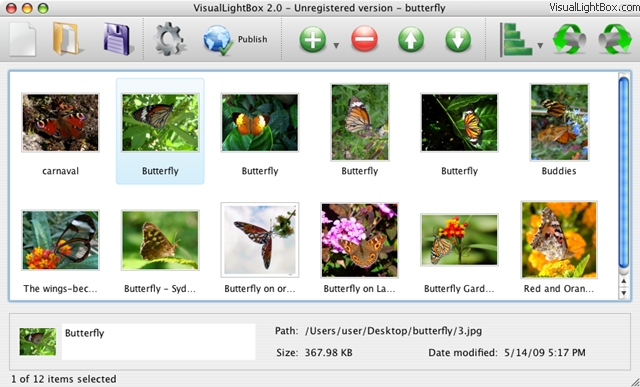Move selected image up with green arrow
This screenshot has height=387, width=640.
(x=411, y=40)
